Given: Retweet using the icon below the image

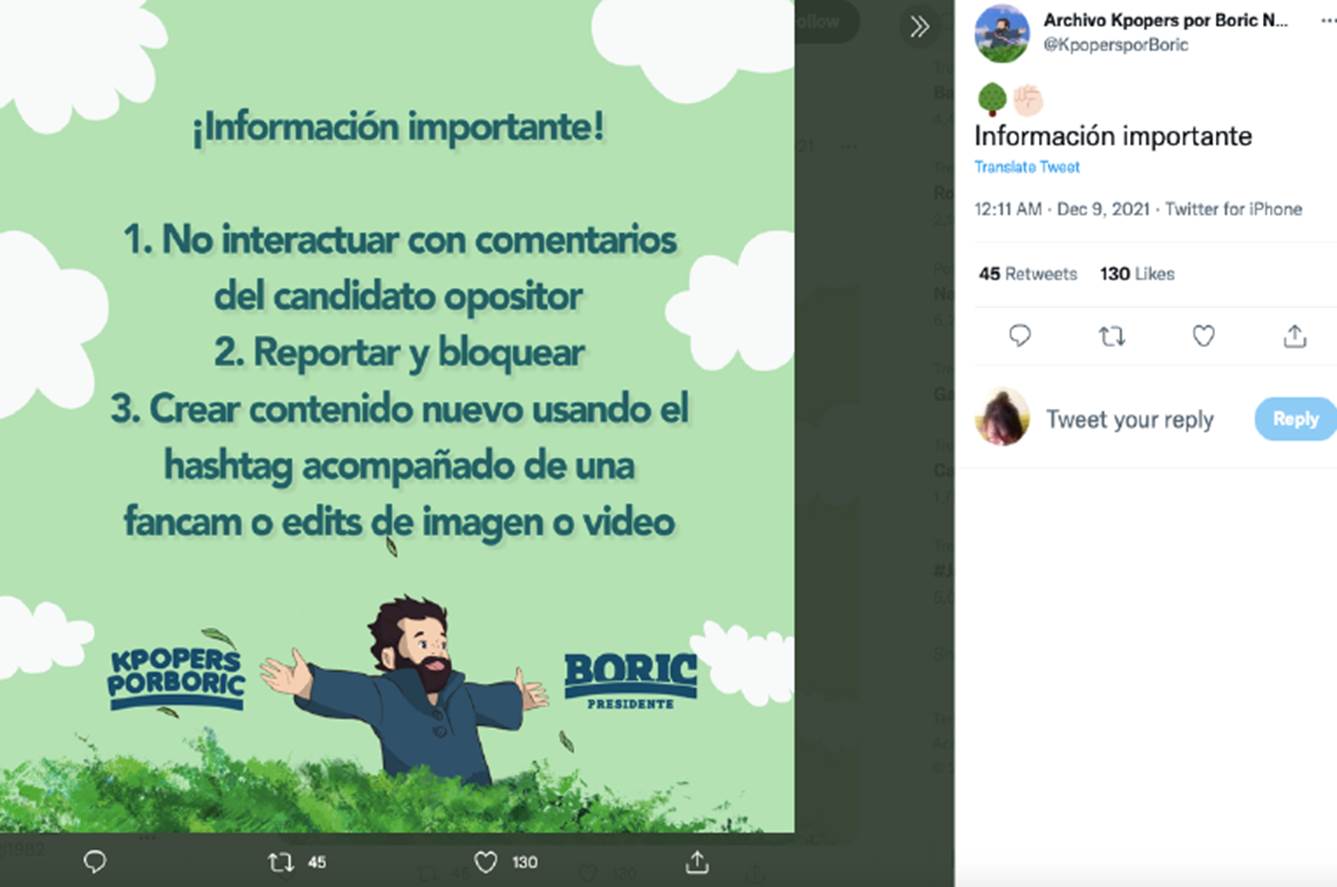Looking at the screenshot, I should coord(281,862).
